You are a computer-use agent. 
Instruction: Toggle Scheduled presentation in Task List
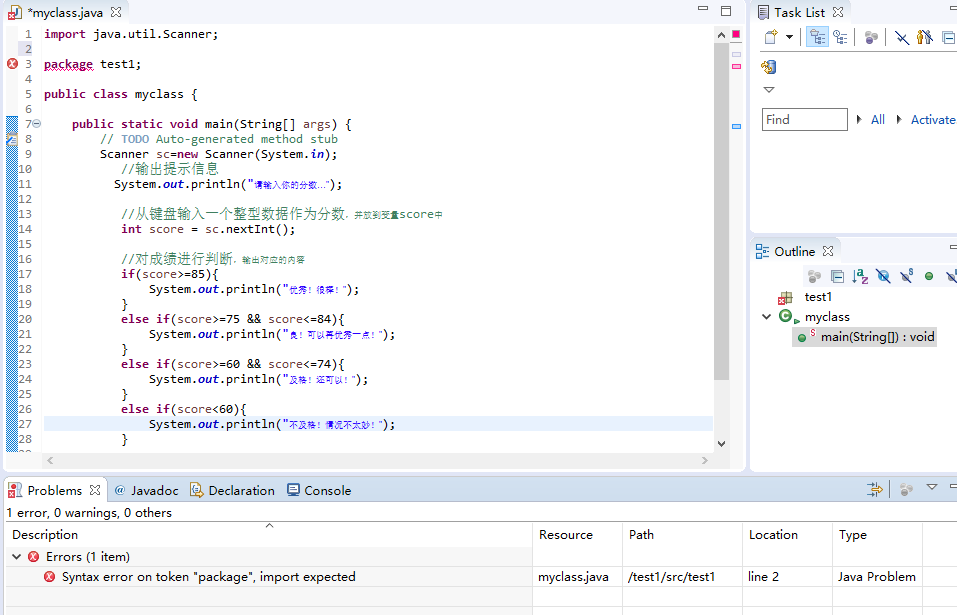coord(840,37)
